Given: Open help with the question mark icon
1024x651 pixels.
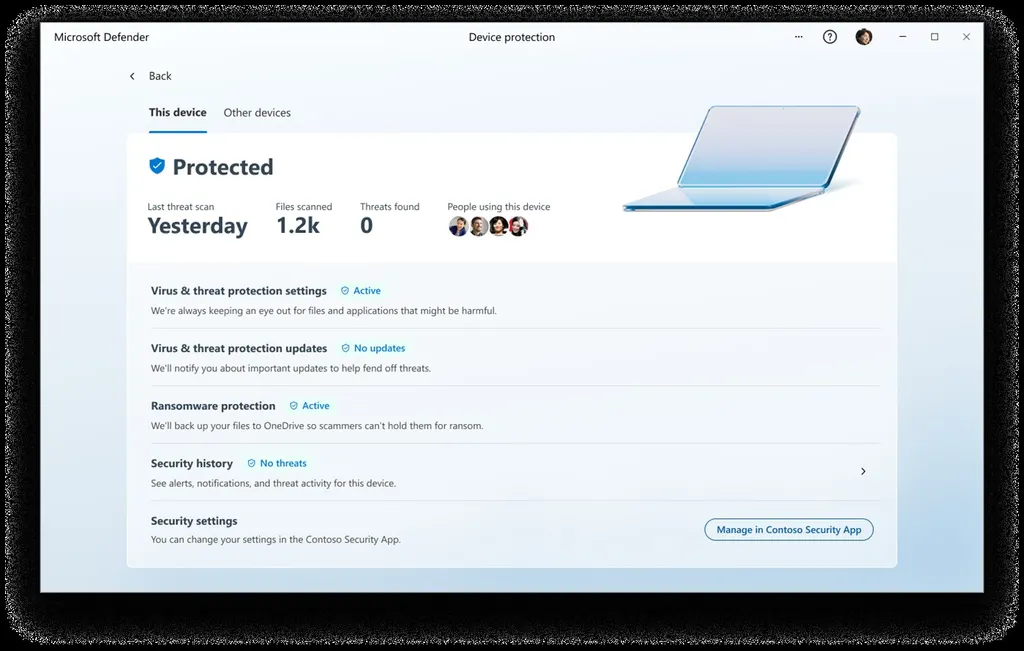Looking at the screenshot, I should (x=829, y=37).
